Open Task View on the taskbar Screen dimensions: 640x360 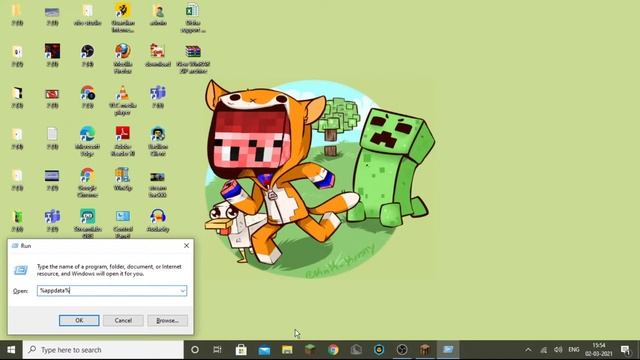218,350
